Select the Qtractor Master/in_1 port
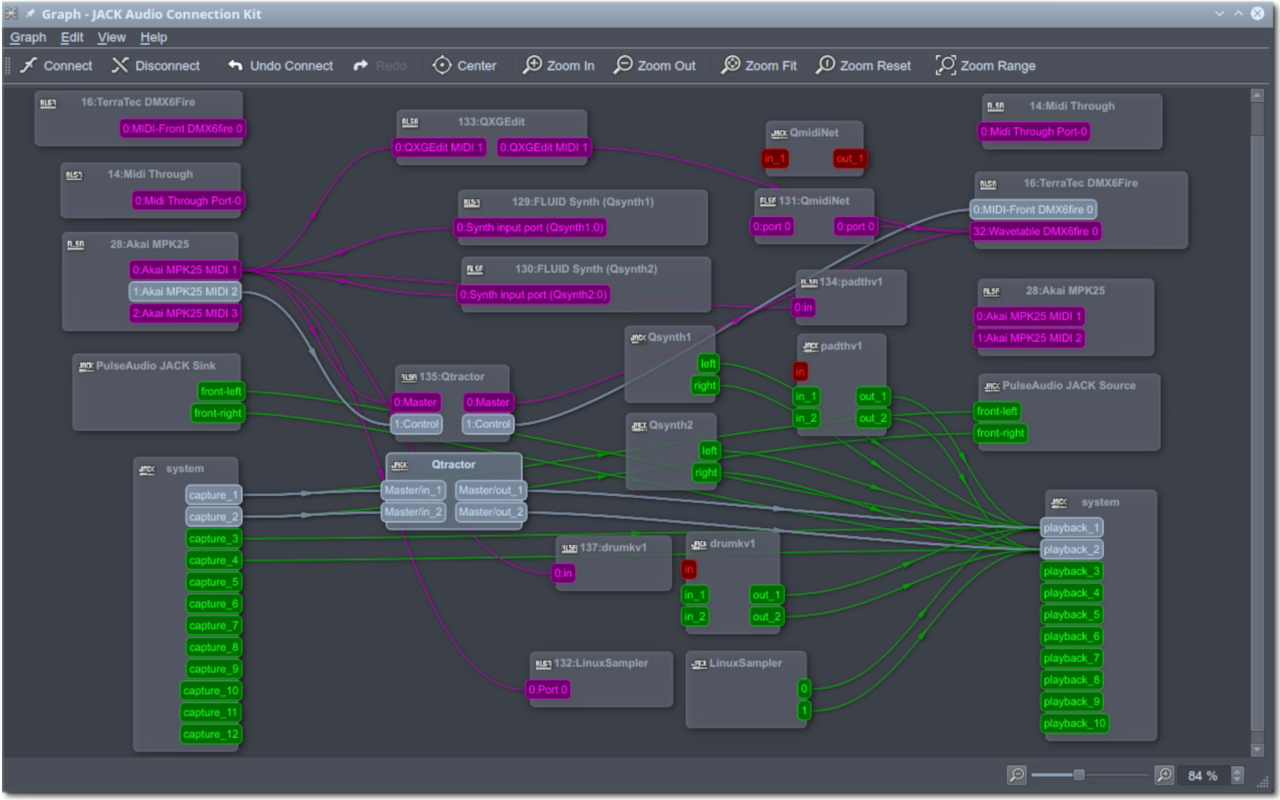This screenshot has height=800, width=1280. point(413,490)
